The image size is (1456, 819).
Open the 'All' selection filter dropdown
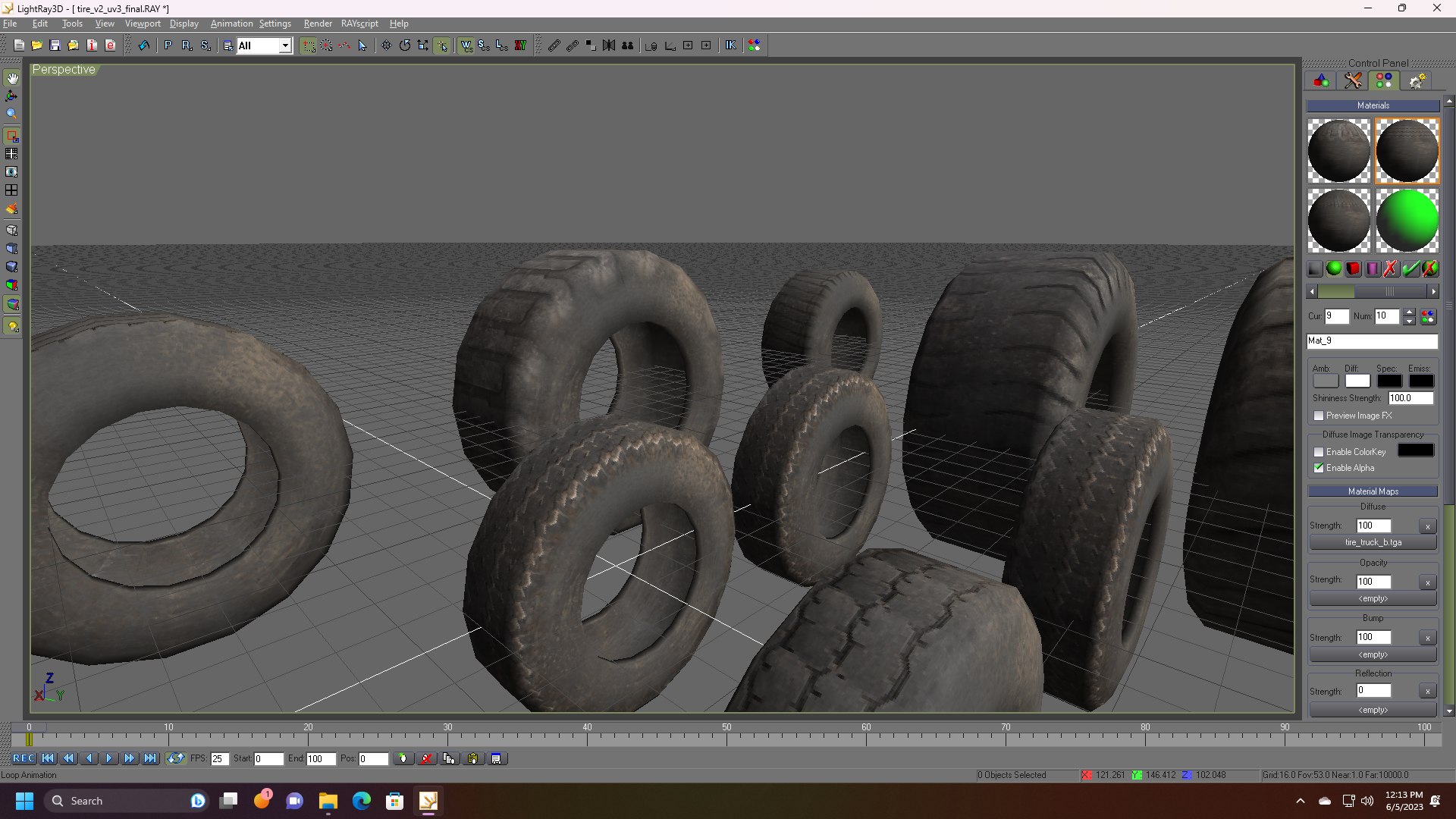[x=285, y=45]
